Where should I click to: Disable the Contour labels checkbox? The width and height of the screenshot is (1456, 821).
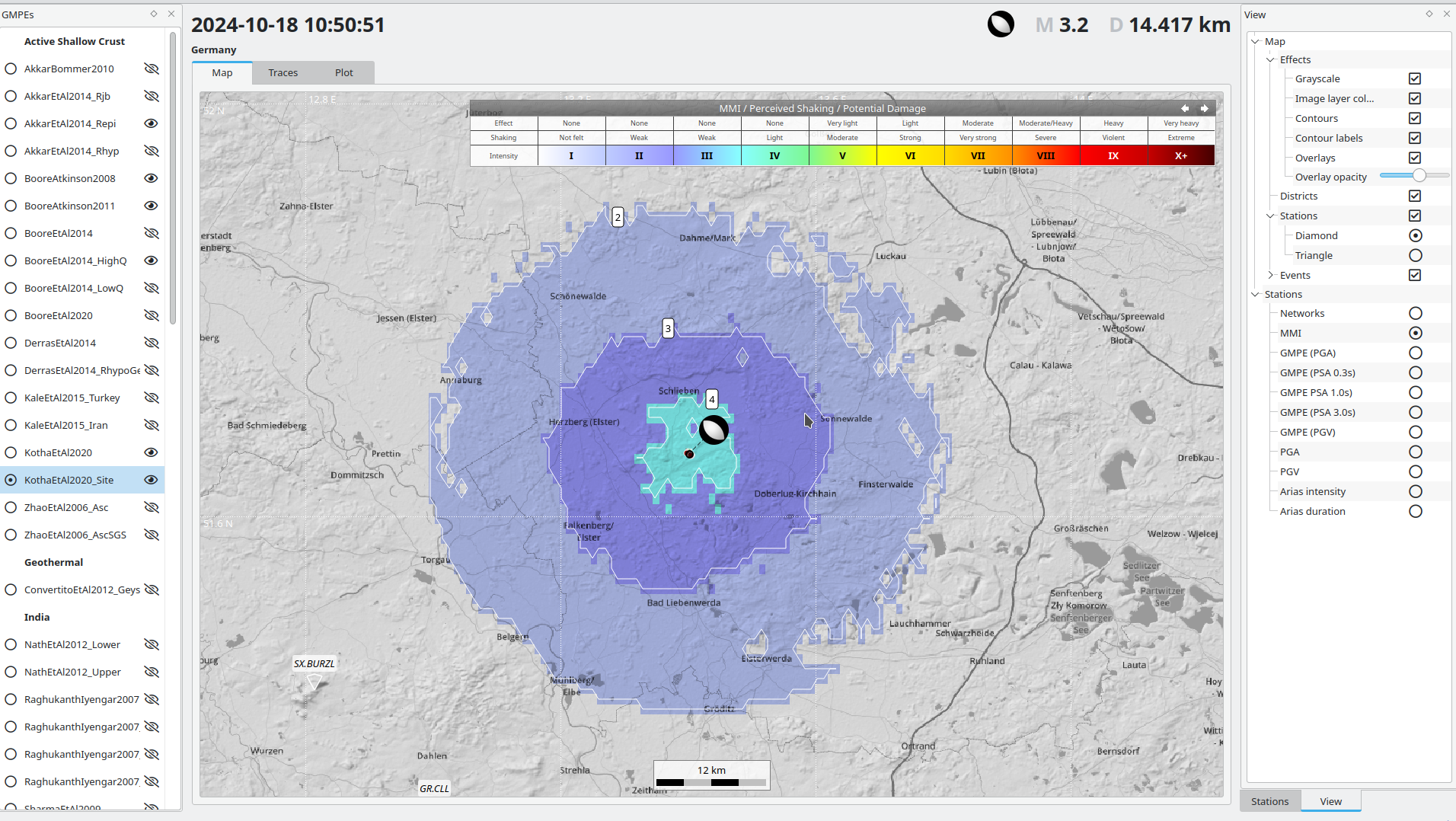1414,138
